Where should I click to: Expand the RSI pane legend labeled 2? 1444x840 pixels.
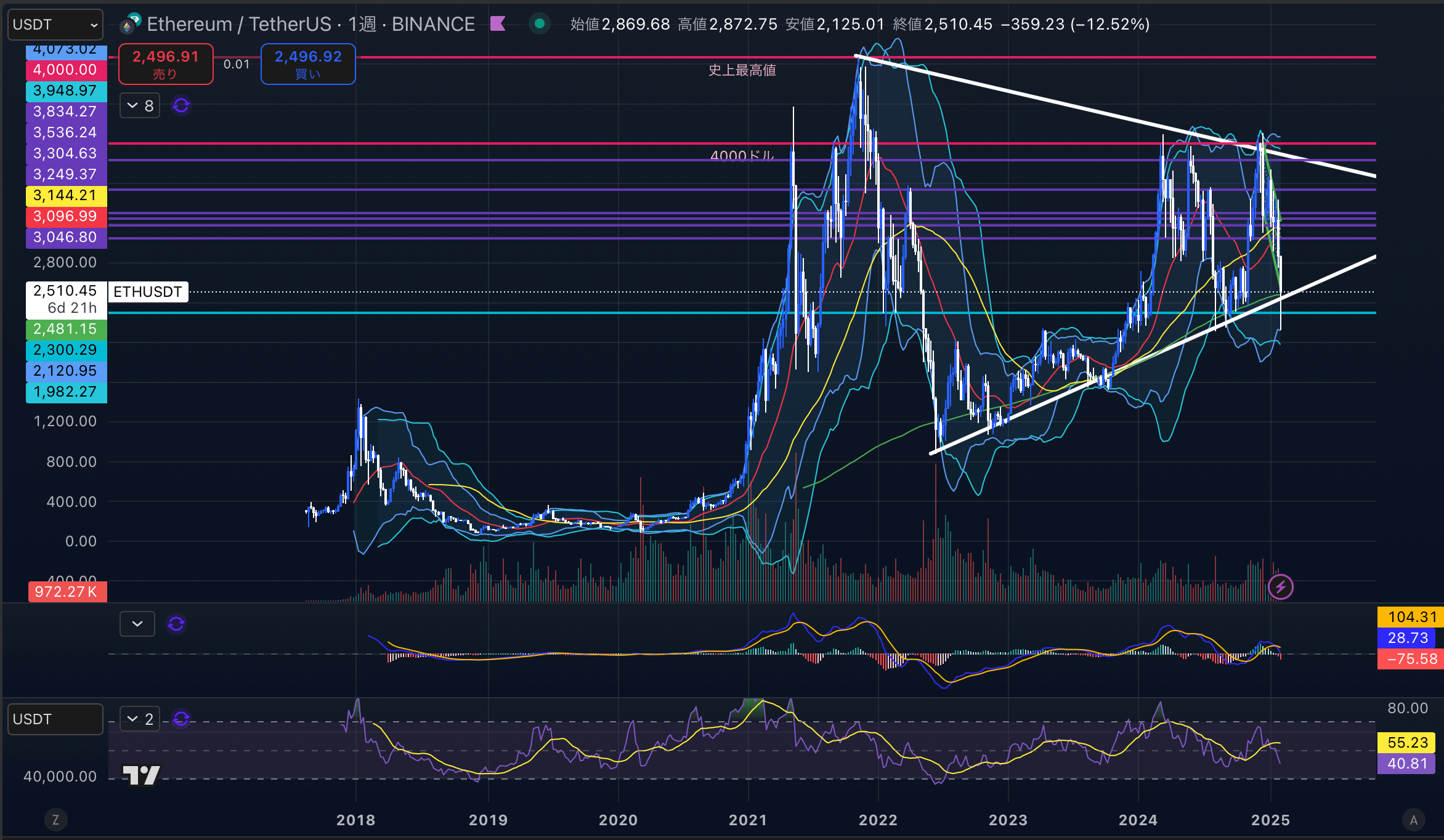pos(140,719)
